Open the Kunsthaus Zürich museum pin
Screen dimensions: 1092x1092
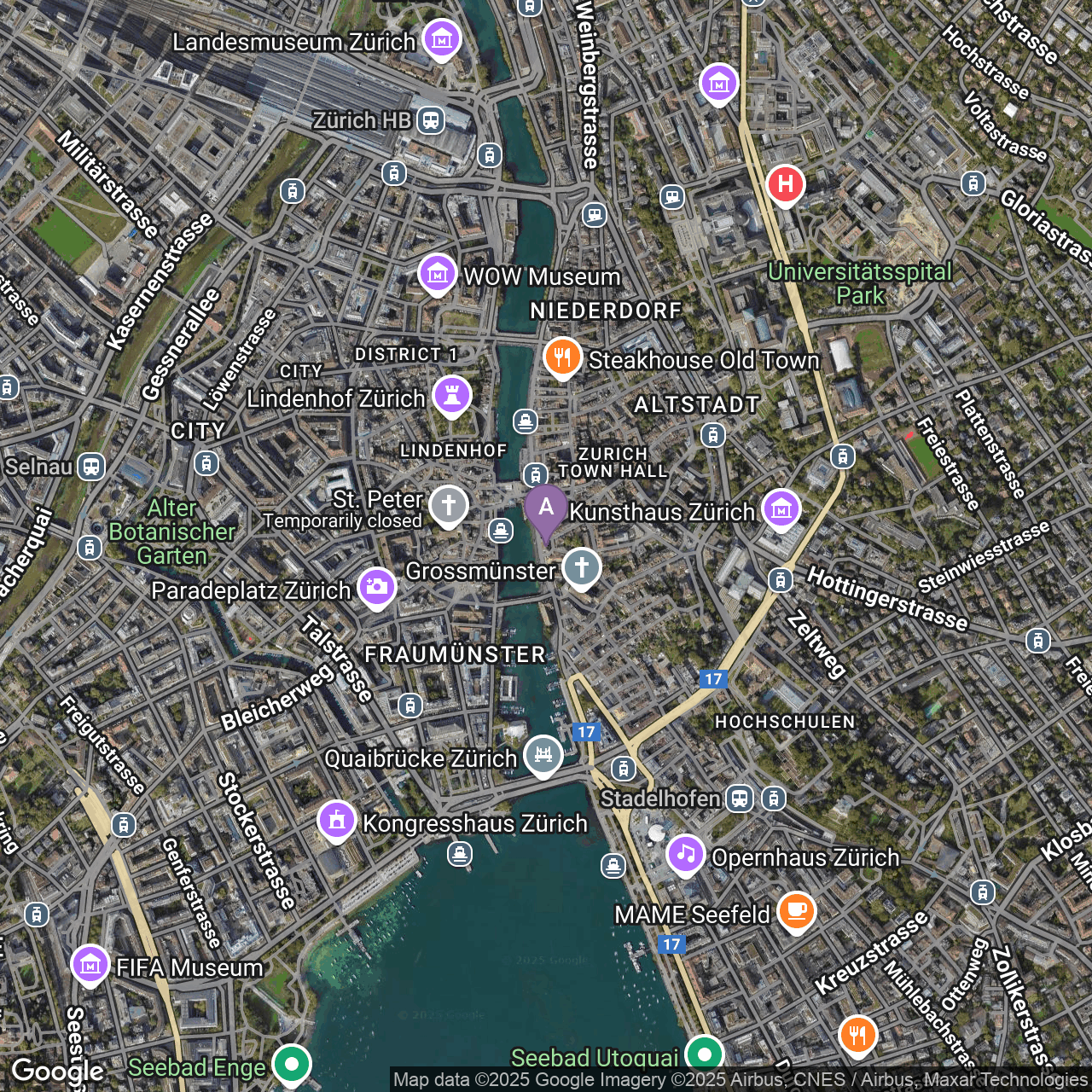click(781, 510)
